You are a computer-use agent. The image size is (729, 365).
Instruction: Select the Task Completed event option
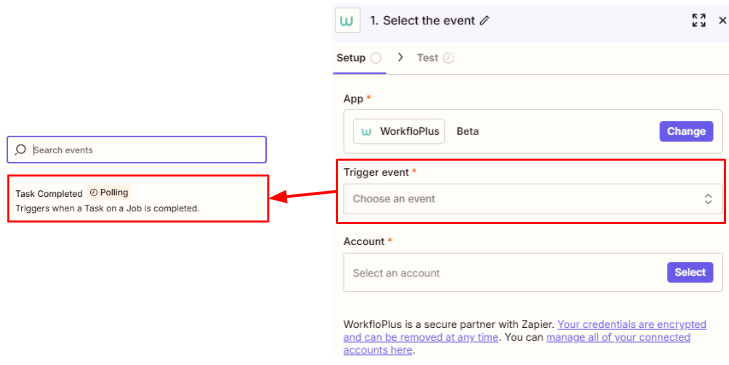pos(138,199)
